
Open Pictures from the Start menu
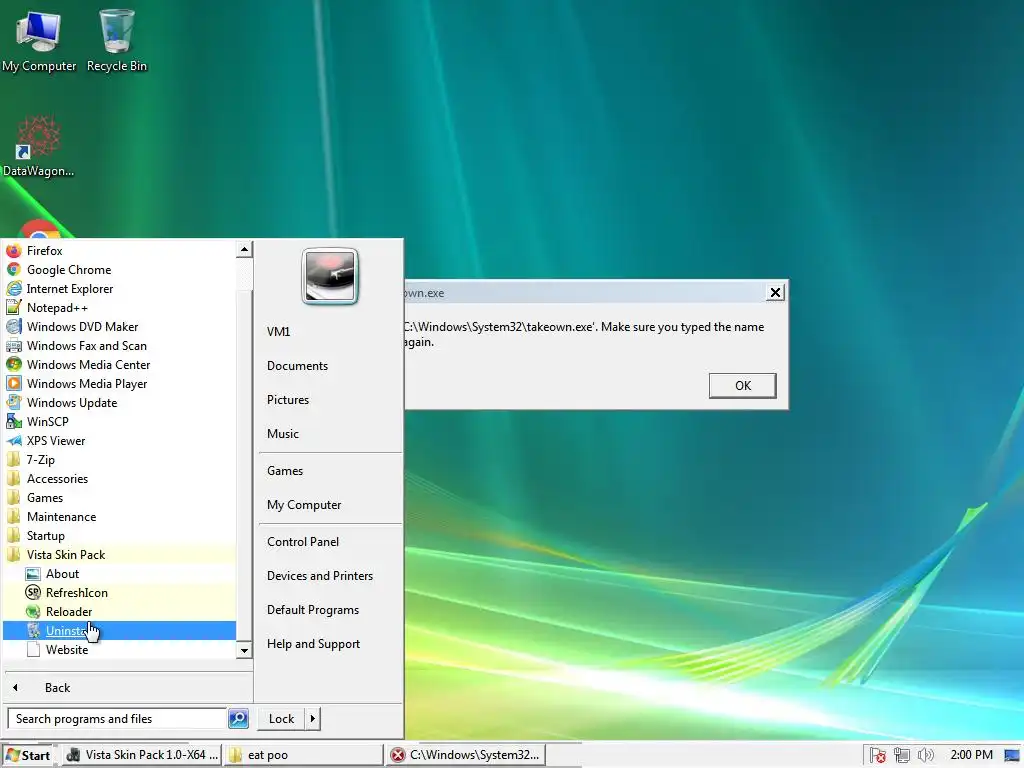point(330,400)
